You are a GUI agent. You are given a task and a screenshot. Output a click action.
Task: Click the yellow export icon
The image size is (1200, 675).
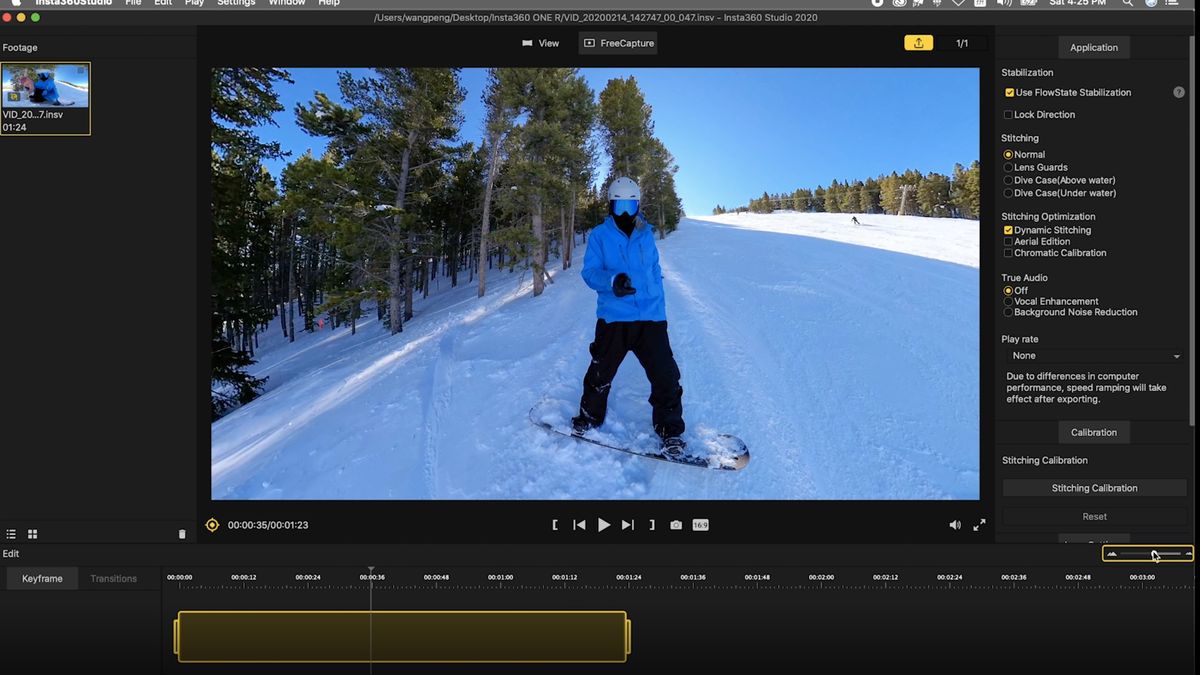918,43
